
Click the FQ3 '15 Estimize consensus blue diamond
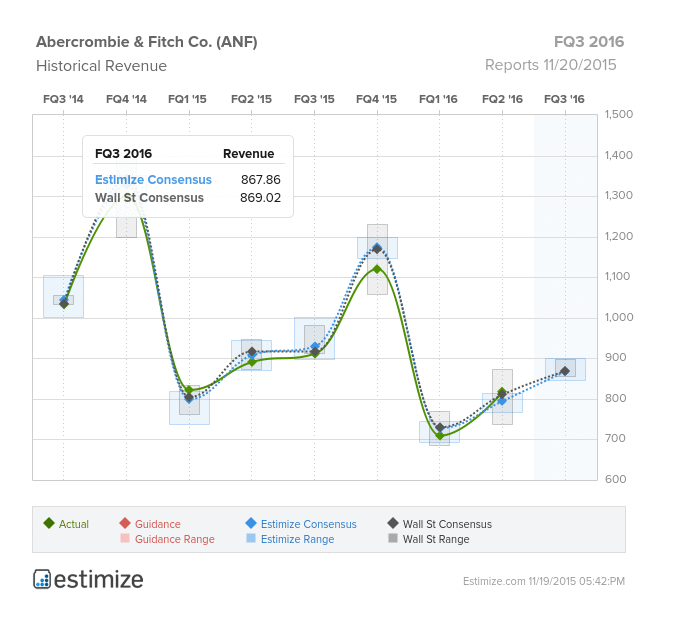coord(315,347)
